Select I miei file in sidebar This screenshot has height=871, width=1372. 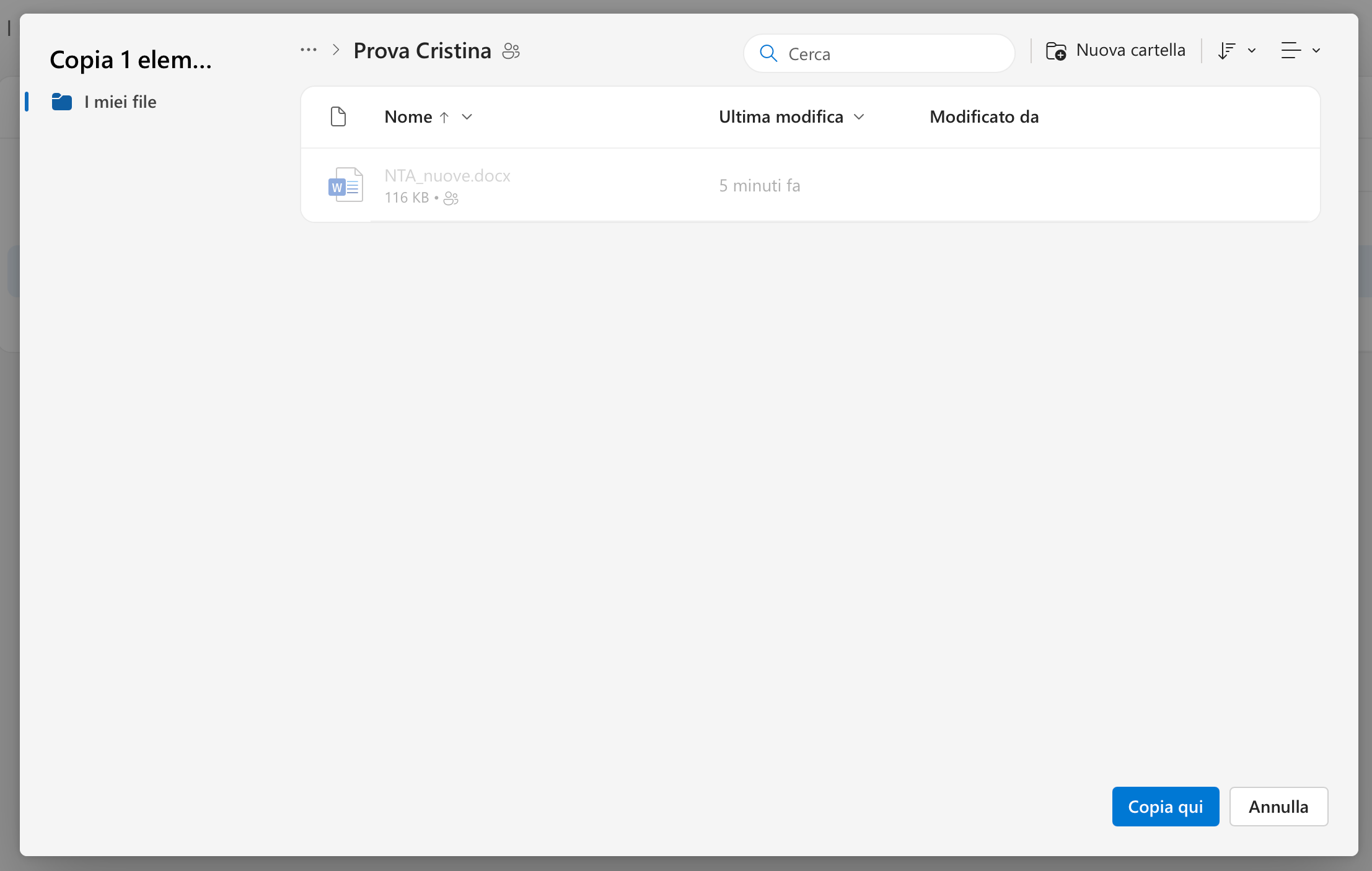(120, 102)
